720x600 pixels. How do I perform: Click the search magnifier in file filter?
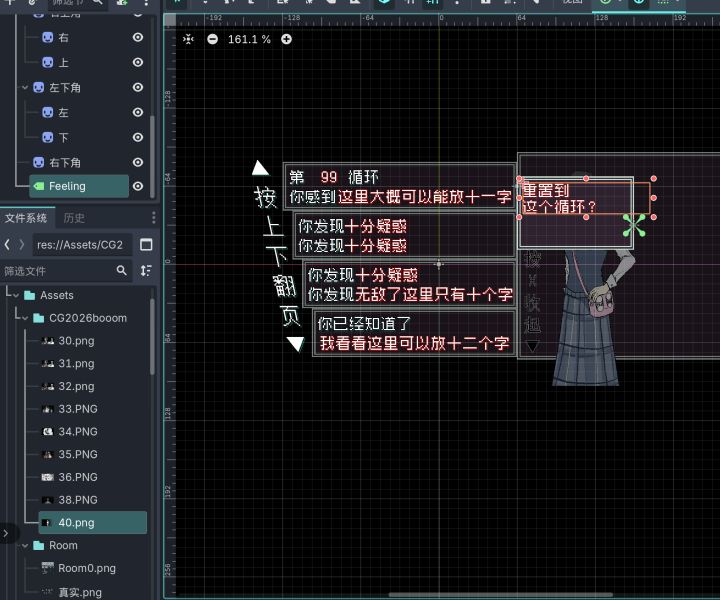pos(121,270)
